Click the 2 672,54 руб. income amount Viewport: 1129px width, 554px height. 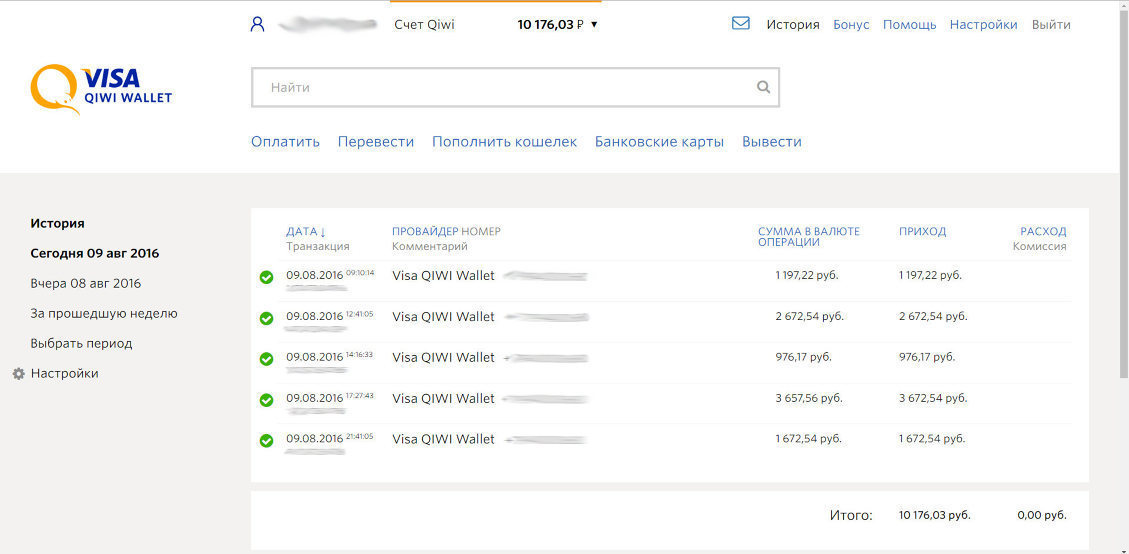tap(933, 316)
